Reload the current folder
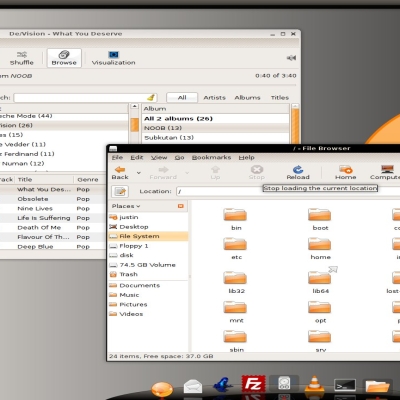 tap(298, 172)
